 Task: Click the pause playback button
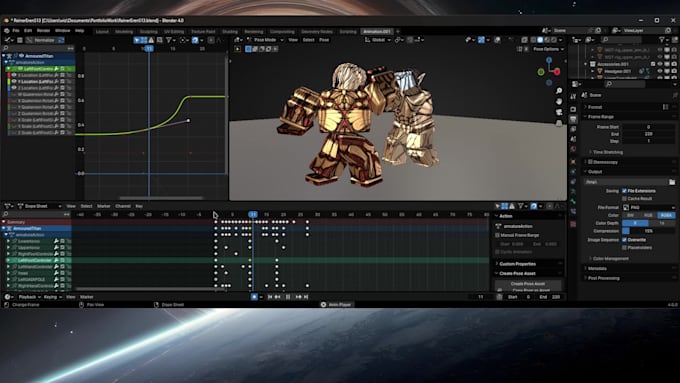click(x=288, y=297)
